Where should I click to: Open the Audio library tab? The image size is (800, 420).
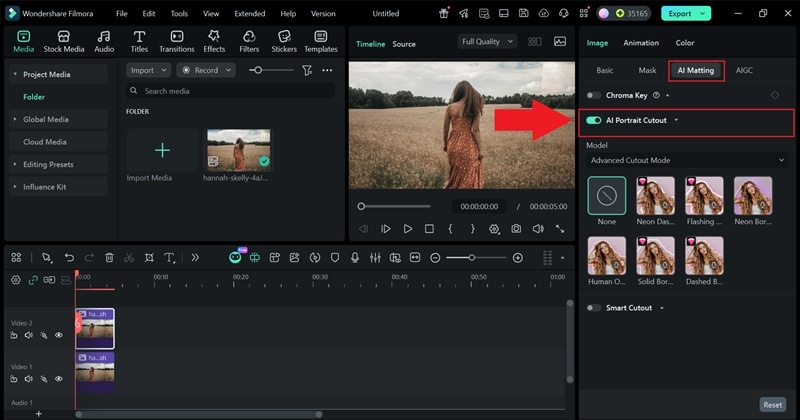[x=104, y=41]
